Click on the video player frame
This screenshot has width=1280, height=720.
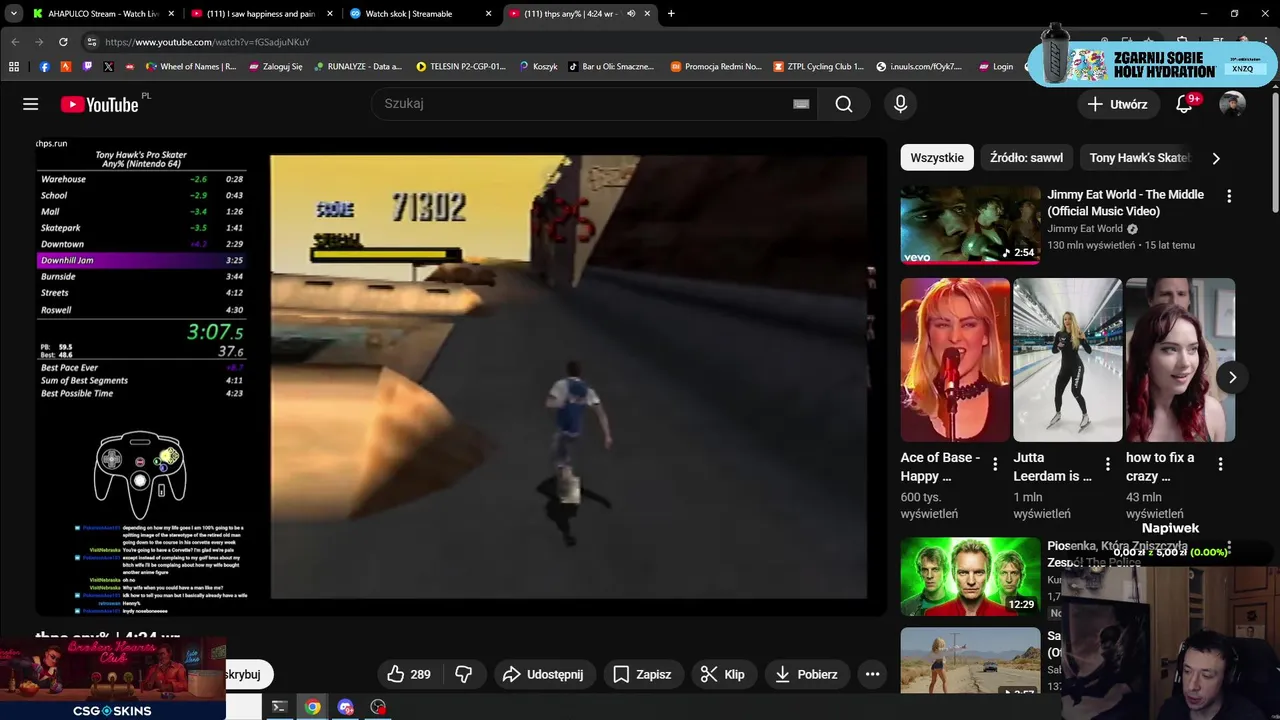[x=461, y=376]
